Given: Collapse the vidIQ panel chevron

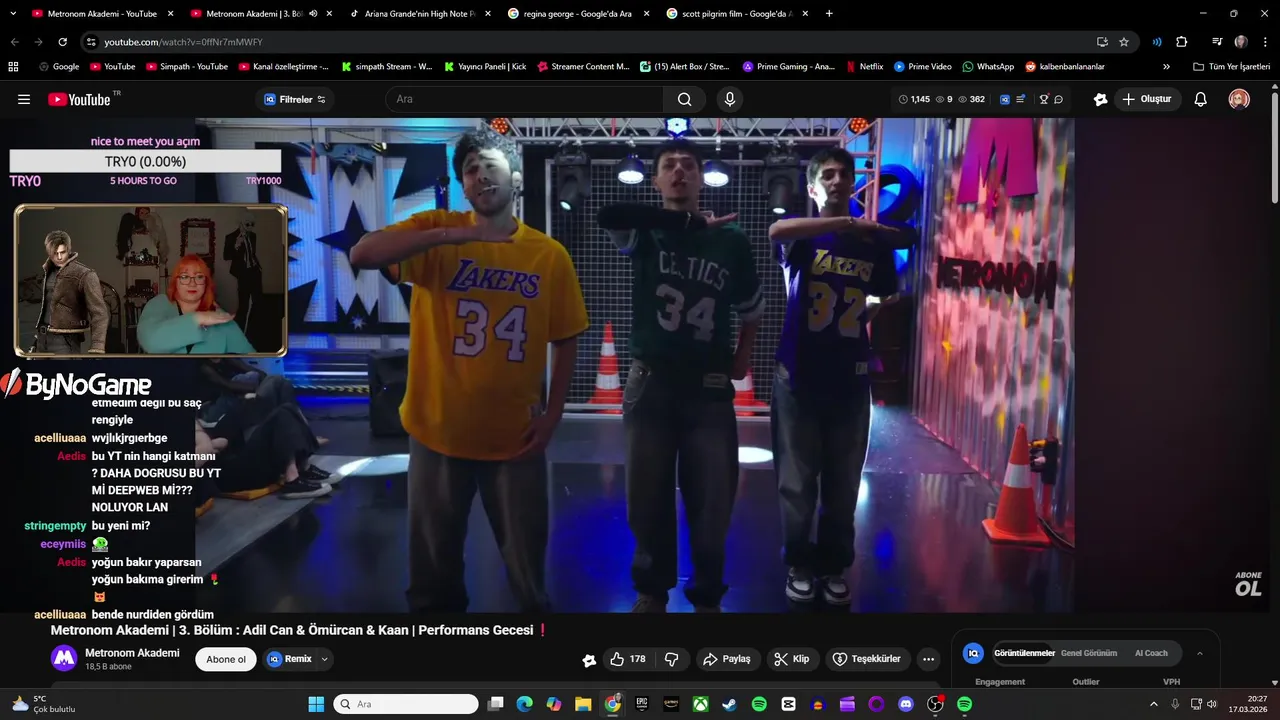Looking at the screenshot, I should click(x=1200, y=654).
